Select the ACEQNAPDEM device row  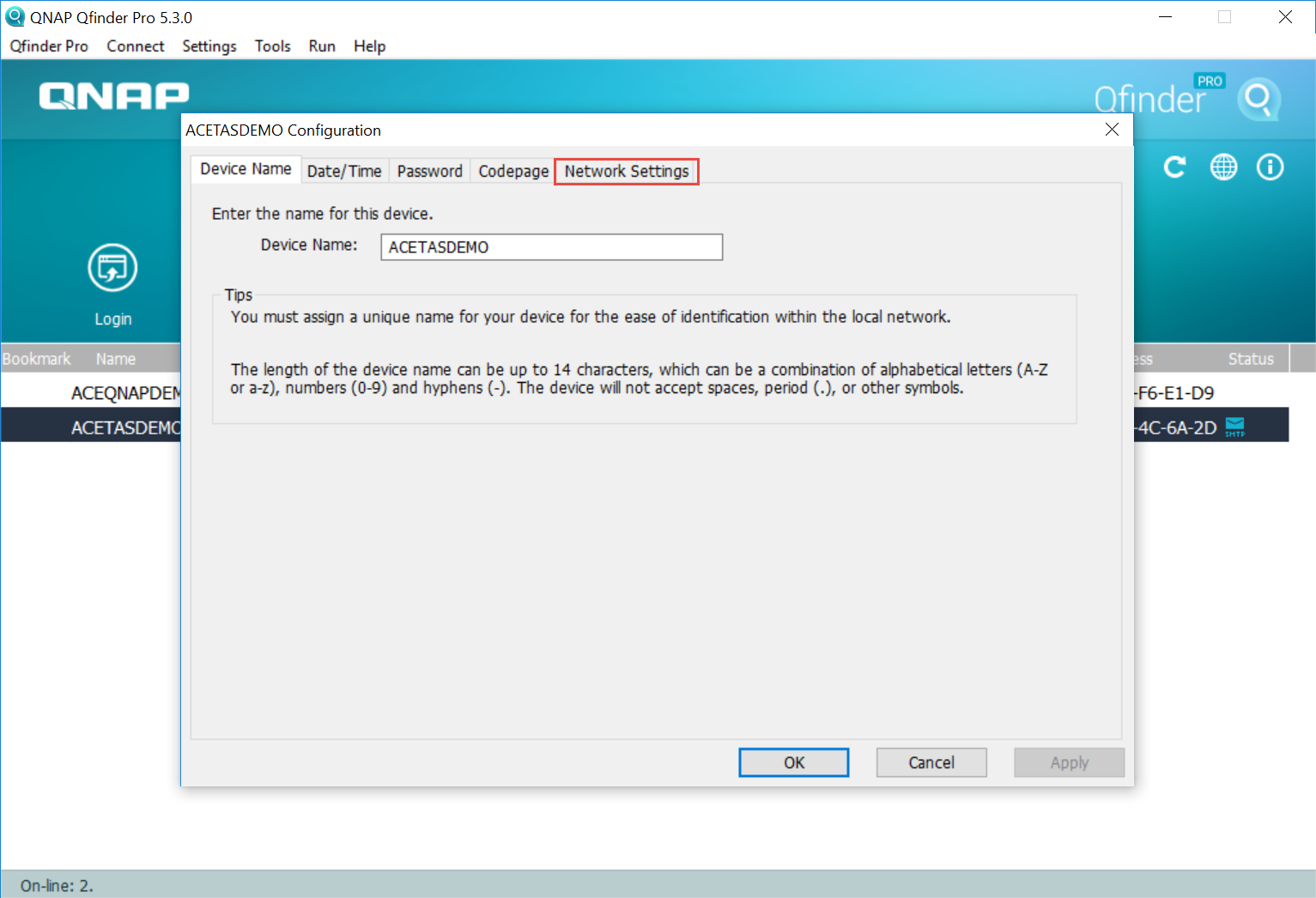(124, 393)
